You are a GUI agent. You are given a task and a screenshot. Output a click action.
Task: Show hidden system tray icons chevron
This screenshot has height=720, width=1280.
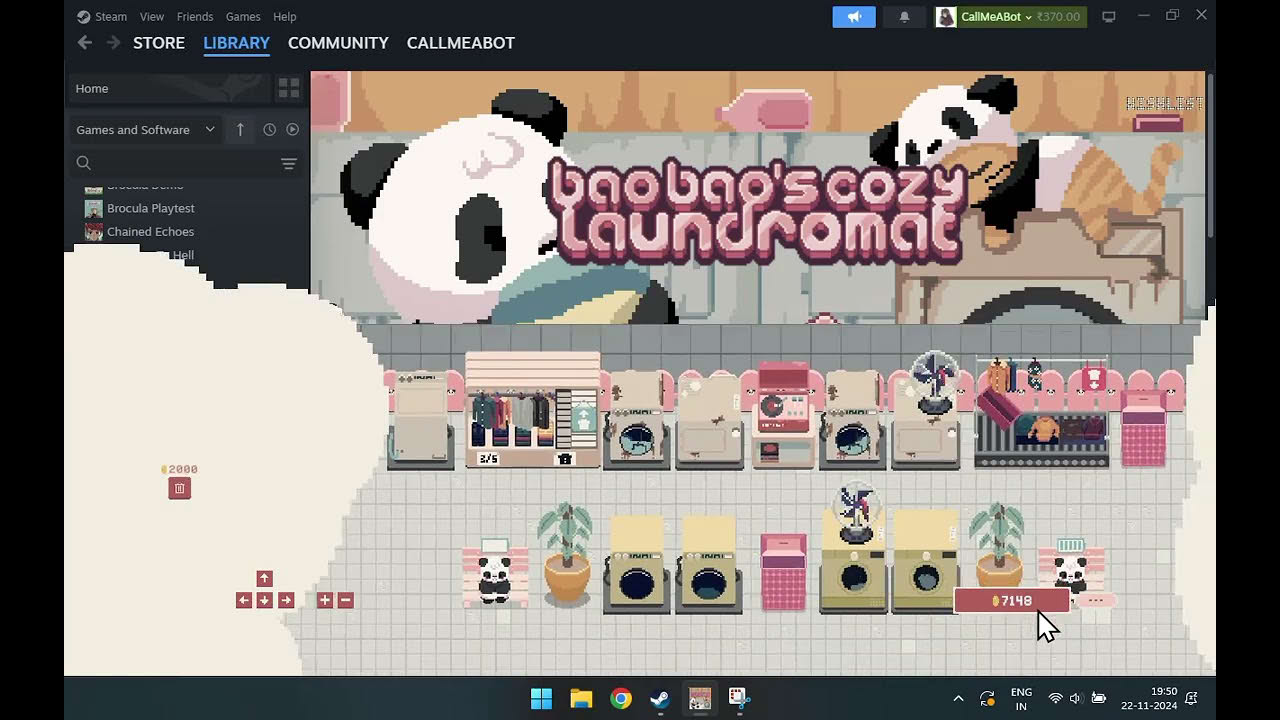point(958,698)
